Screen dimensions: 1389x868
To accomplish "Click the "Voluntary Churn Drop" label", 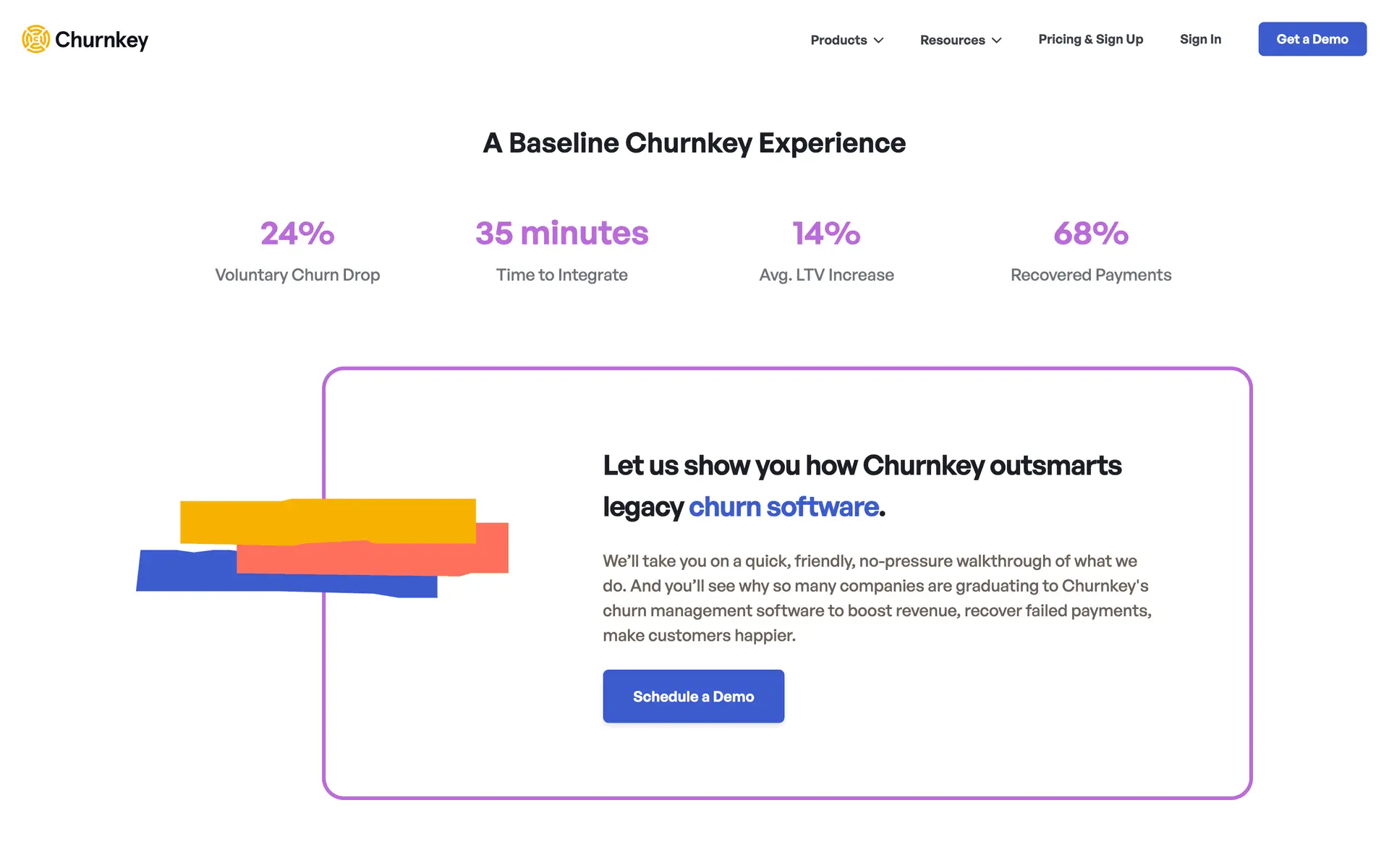I will click(297, 275).
